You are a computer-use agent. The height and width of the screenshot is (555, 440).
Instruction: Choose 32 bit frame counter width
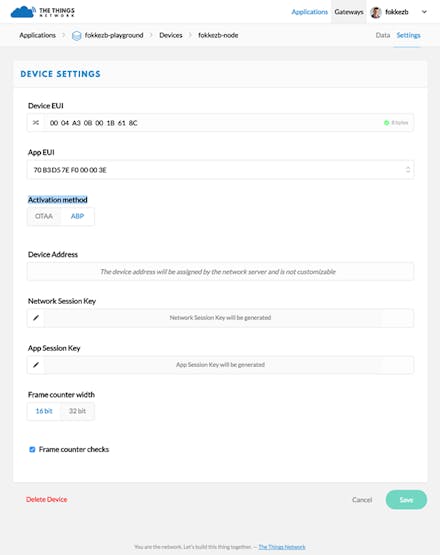click(77, 411)
